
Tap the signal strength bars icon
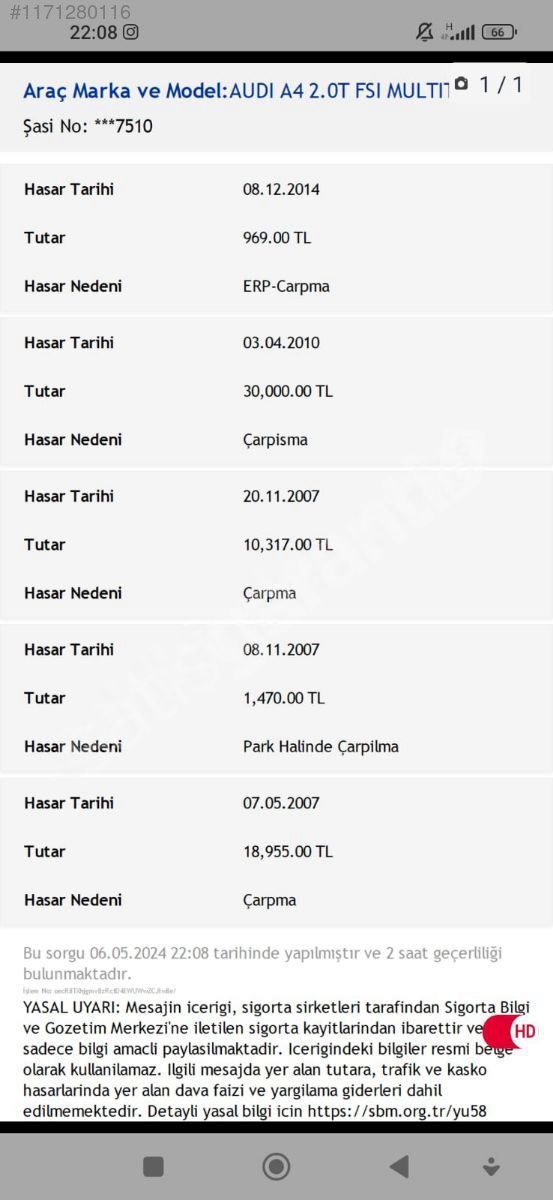click(460, 32)
